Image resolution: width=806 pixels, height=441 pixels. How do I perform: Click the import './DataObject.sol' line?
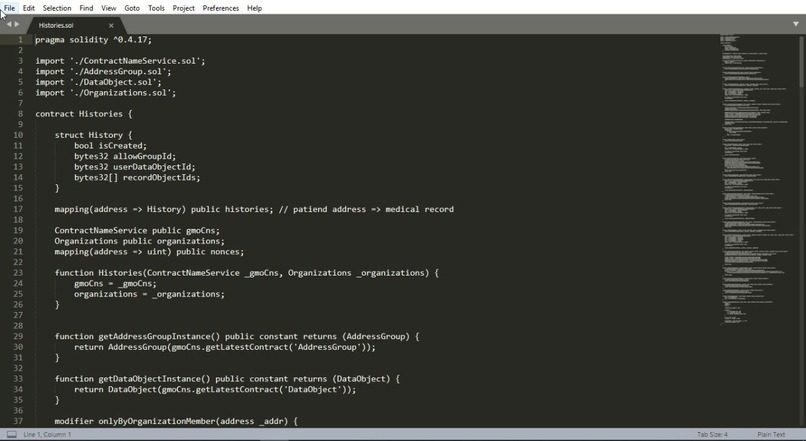pyautogui.click(x=98, y=82)
